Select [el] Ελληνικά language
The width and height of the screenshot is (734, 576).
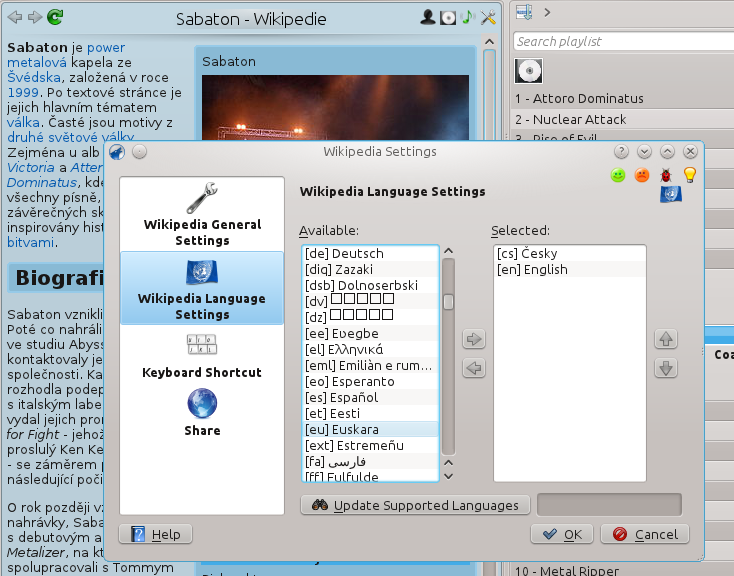tap(370, 349)
